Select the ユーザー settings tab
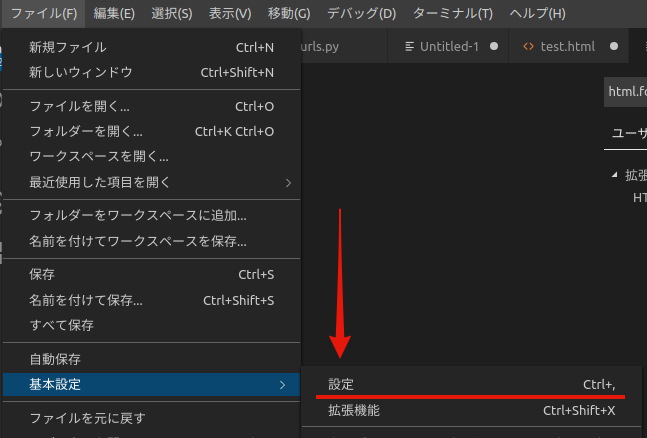This screenshot has width=647, height=438. point(629,133)
